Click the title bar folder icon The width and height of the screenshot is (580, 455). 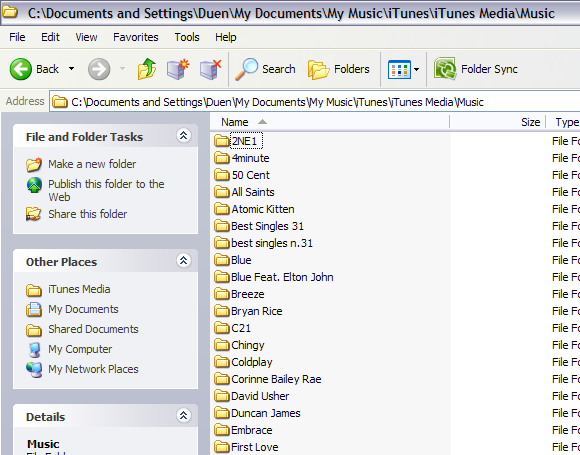pyautogui.click(x=10, y=12)
